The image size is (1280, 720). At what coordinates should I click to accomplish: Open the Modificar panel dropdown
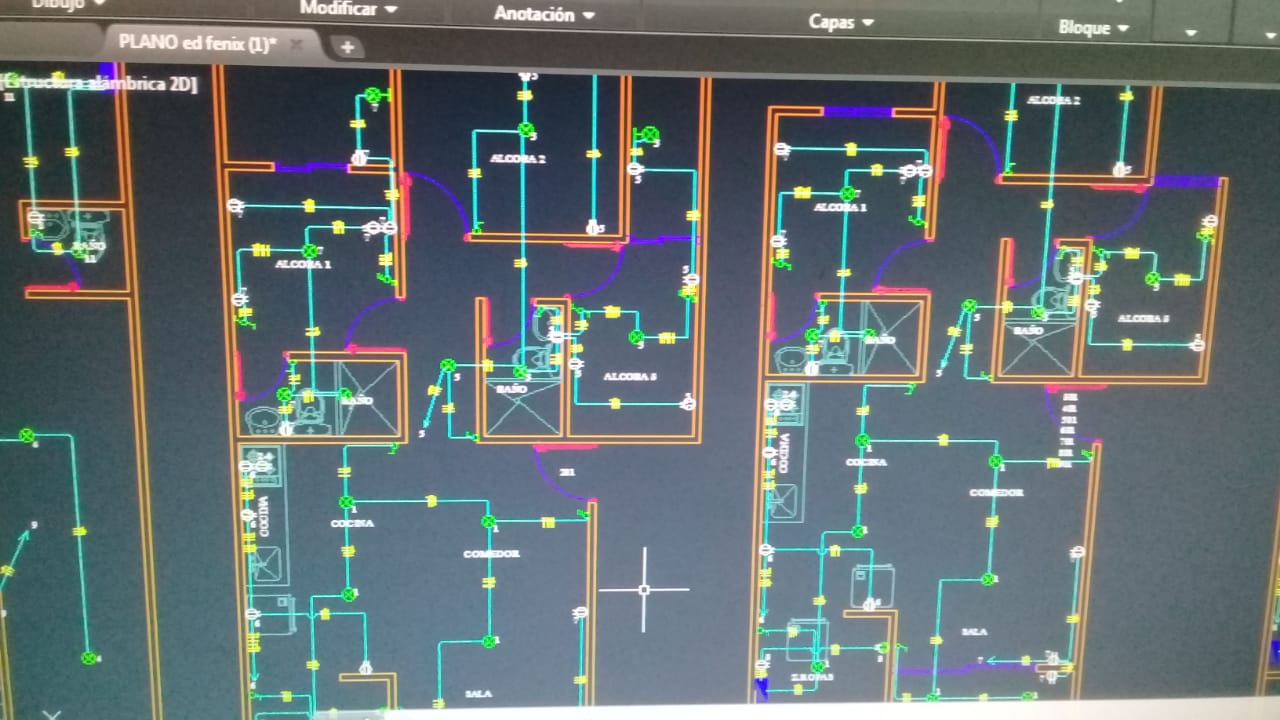point(348,9)
